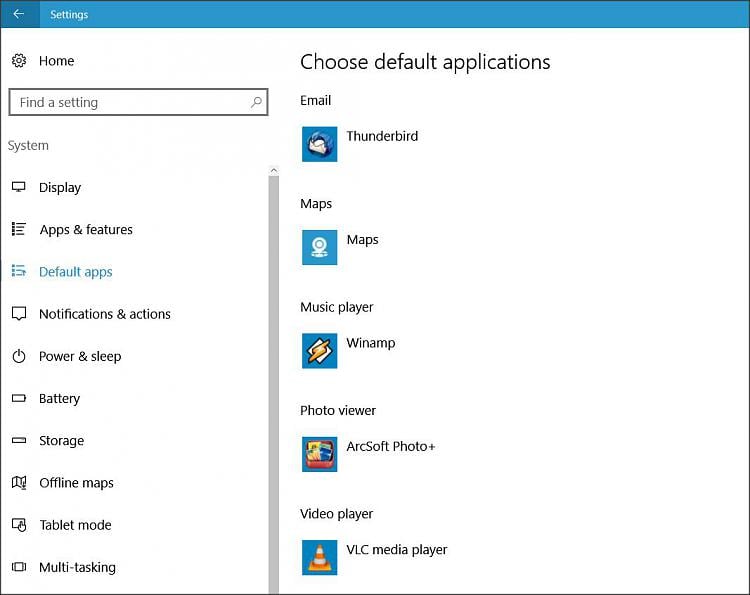
Task: Click the Thunderbird email app icon
Action: (x=319, y=144)
